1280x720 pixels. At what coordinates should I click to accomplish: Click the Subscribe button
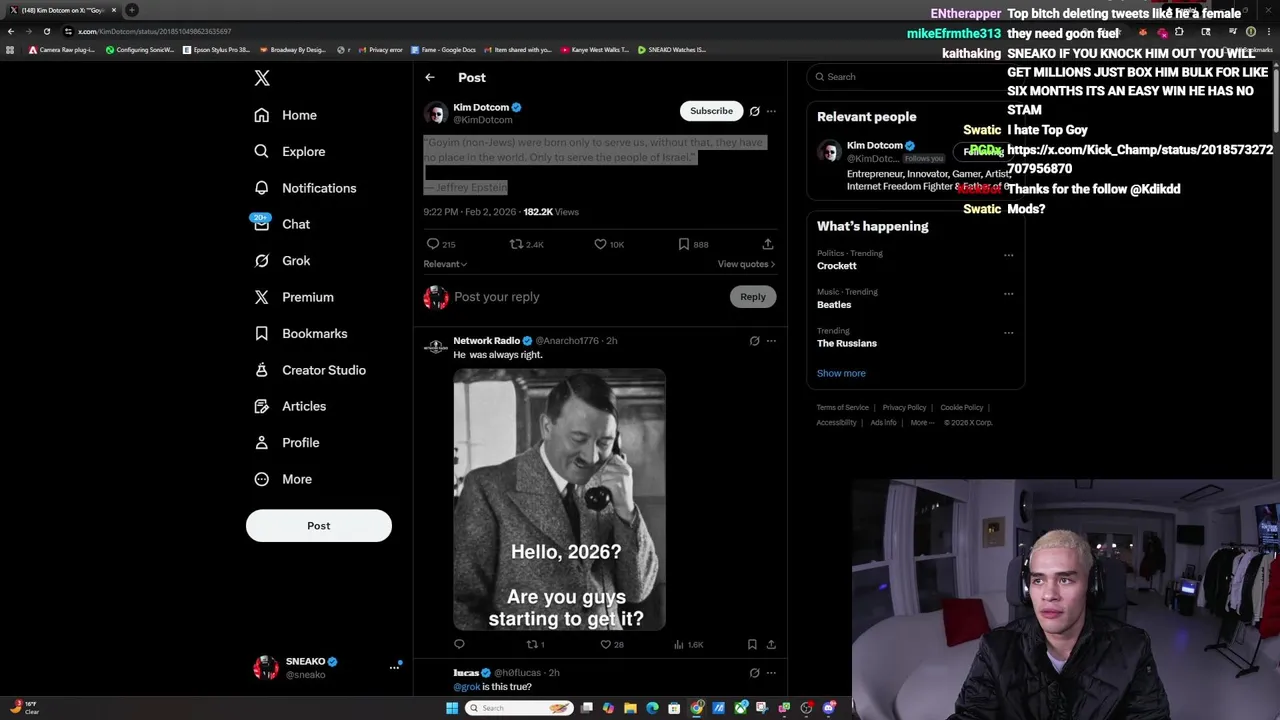[x=711, y=111]
